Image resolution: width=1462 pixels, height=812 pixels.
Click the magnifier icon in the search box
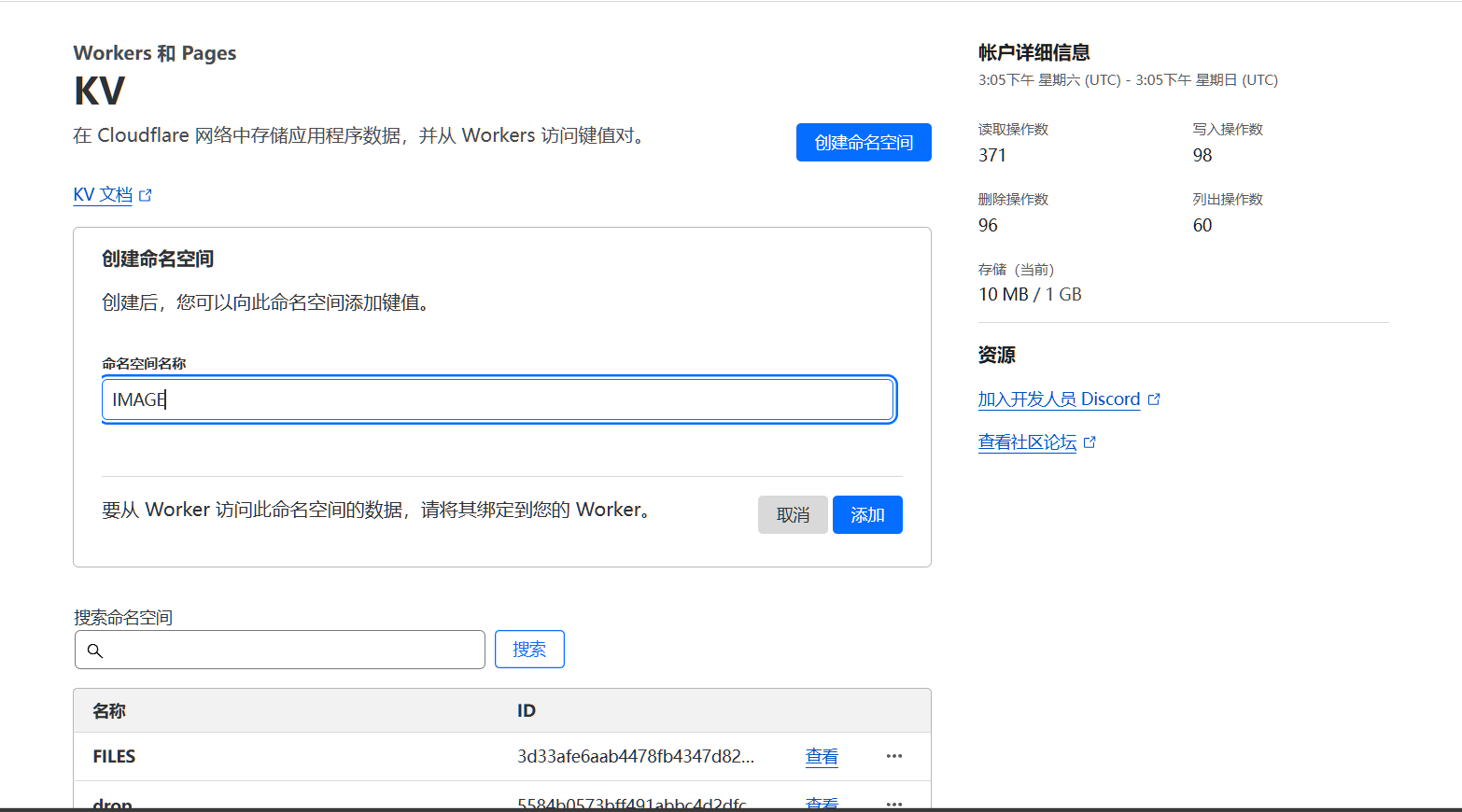point(94,651)
